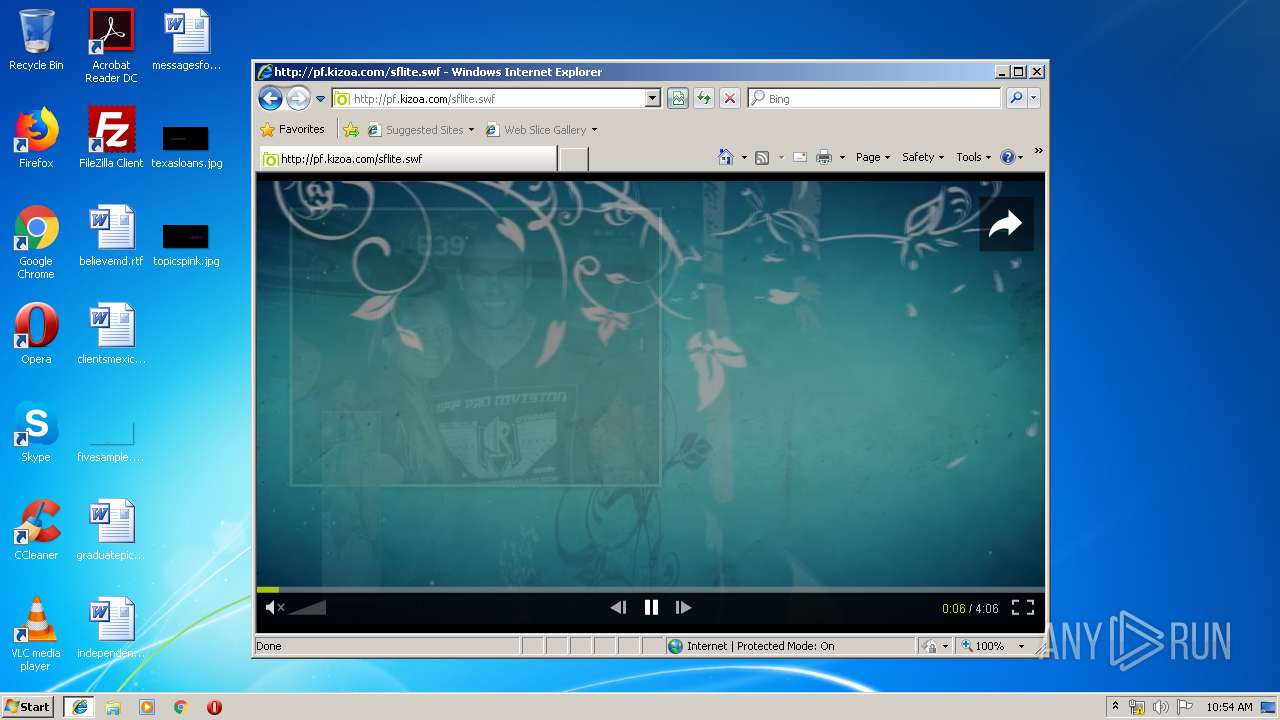Screen dimensions: 1280x720
Task: Select FileZilla Client desktop icon
Action: pyautogui.click(x=111, y=137)
